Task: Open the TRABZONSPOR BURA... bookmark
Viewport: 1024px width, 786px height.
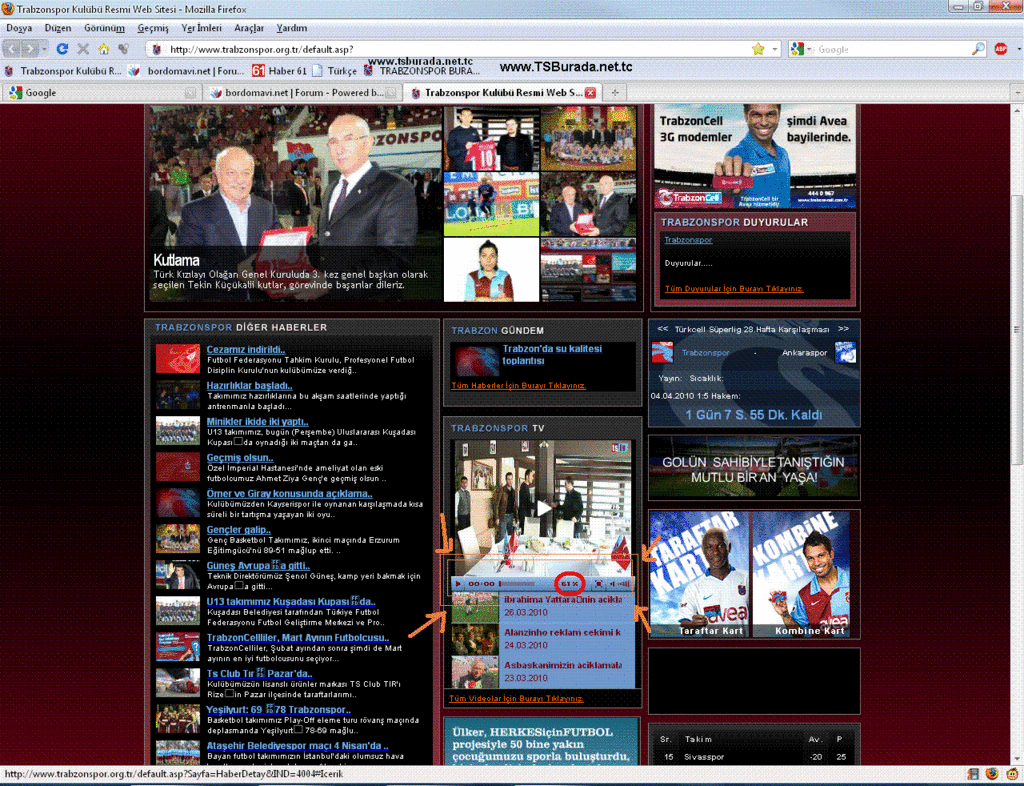Action: [x=422, y=71]
